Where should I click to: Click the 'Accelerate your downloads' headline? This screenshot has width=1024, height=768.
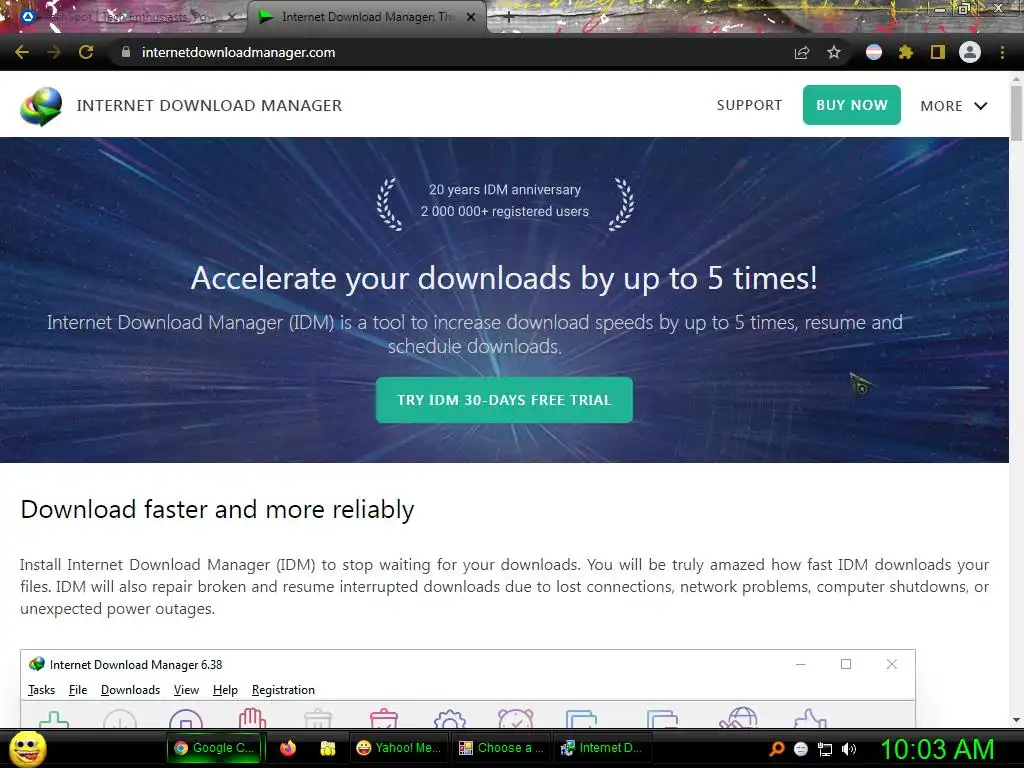click(504, 278)
